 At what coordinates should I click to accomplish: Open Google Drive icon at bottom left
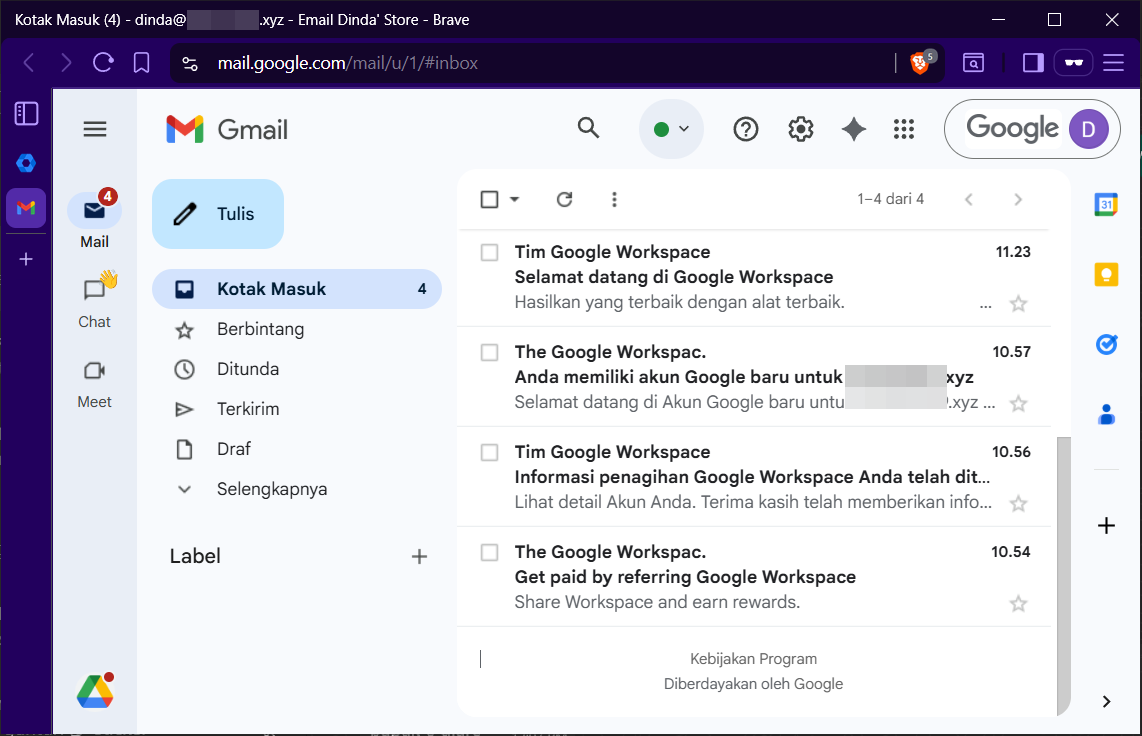pos(95,691)
